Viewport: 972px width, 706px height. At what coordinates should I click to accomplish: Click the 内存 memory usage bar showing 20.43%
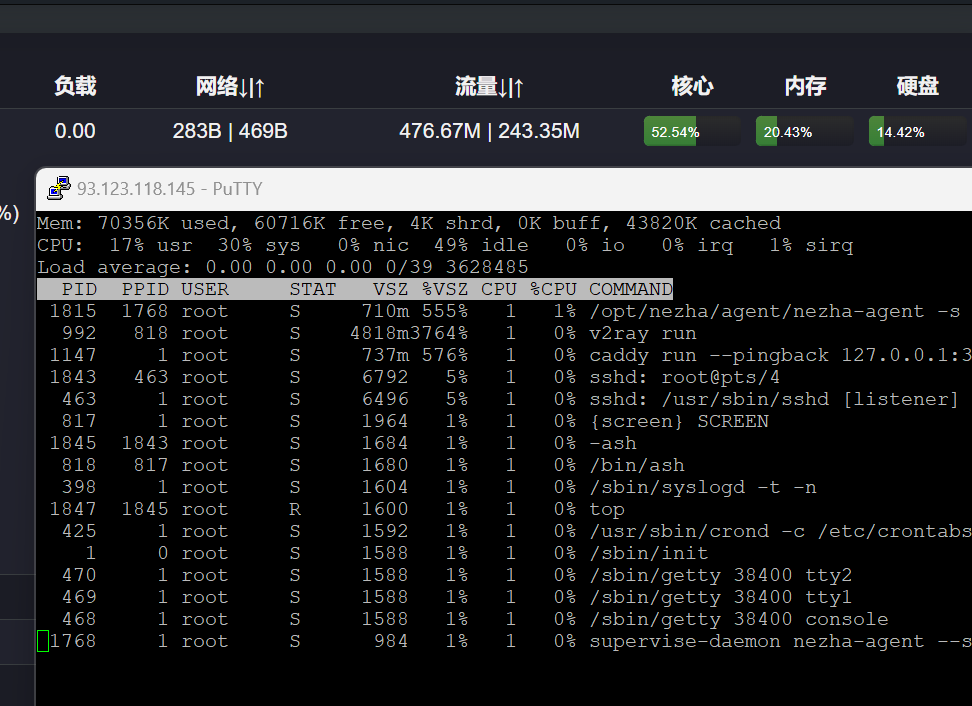pos(804,131)
